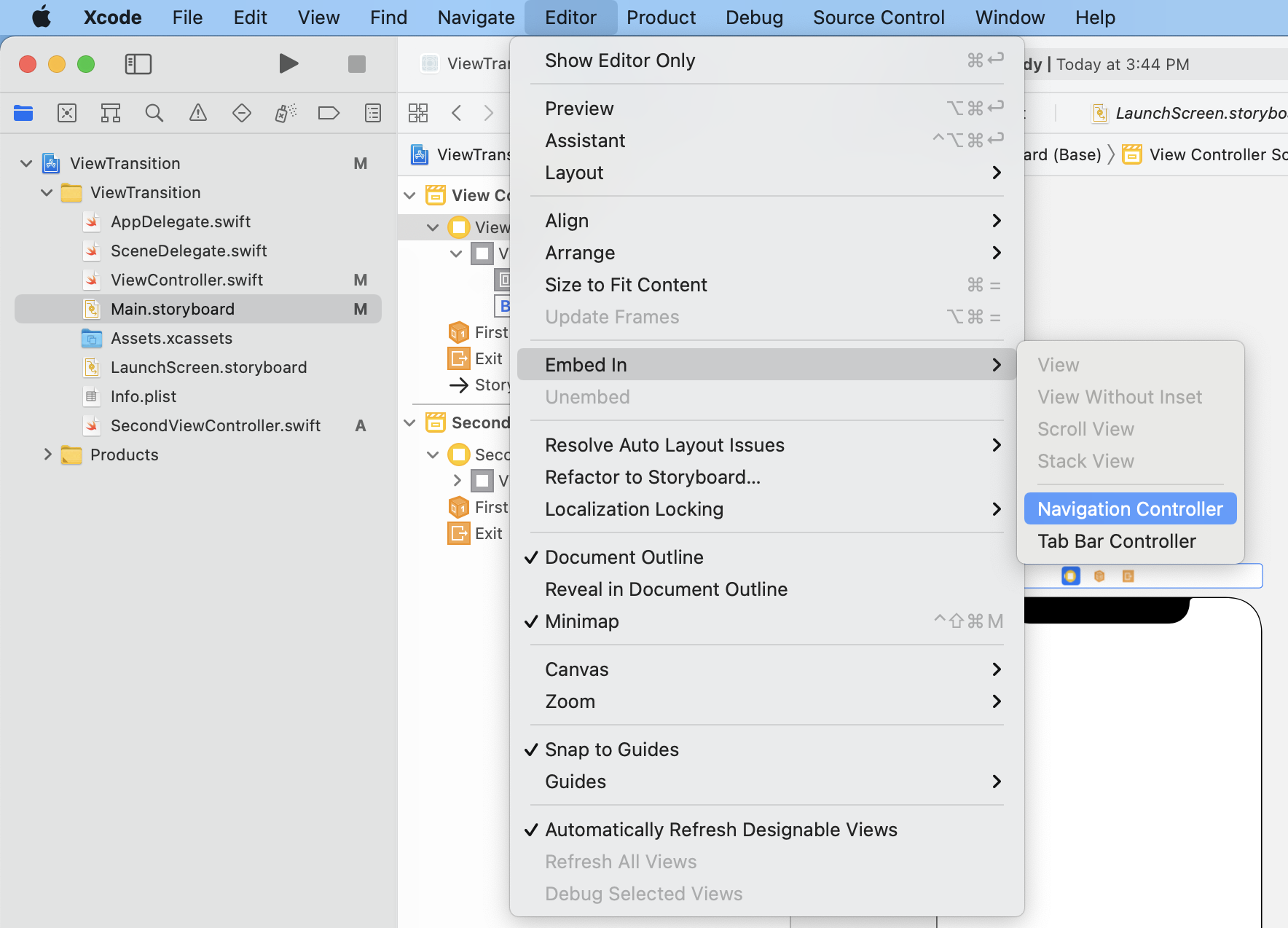The image size is (1288, 928).
Task: Select View Controller icon in canvas dock
Action: [x=1071, y=576]
